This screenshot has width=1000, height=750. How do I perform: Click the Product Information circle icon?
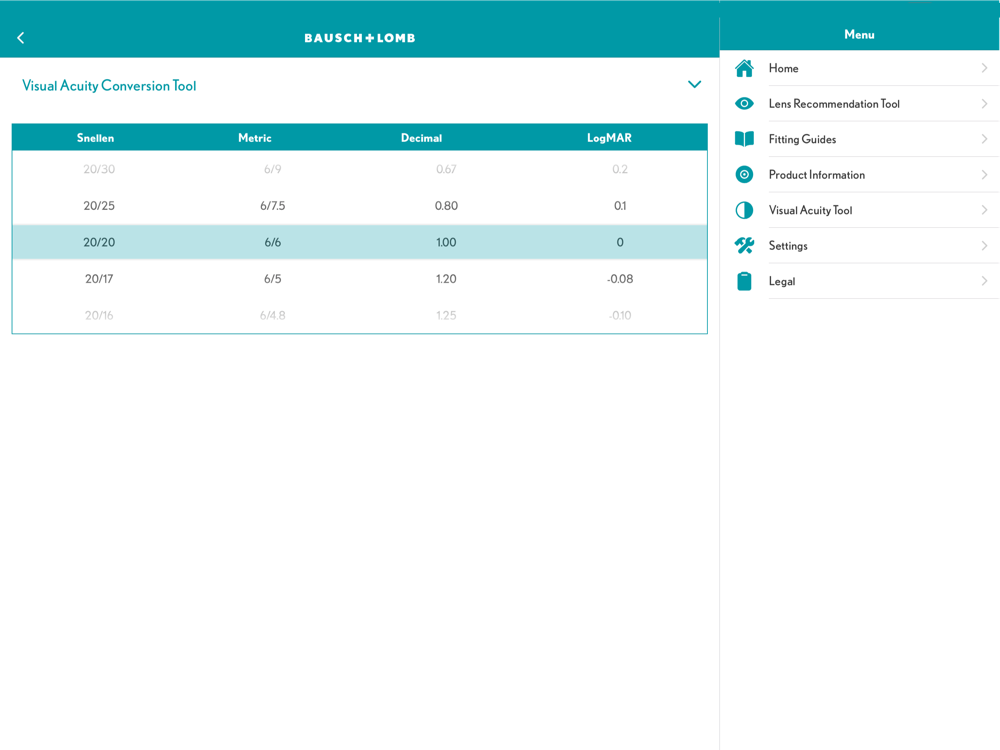click(744, 174)
